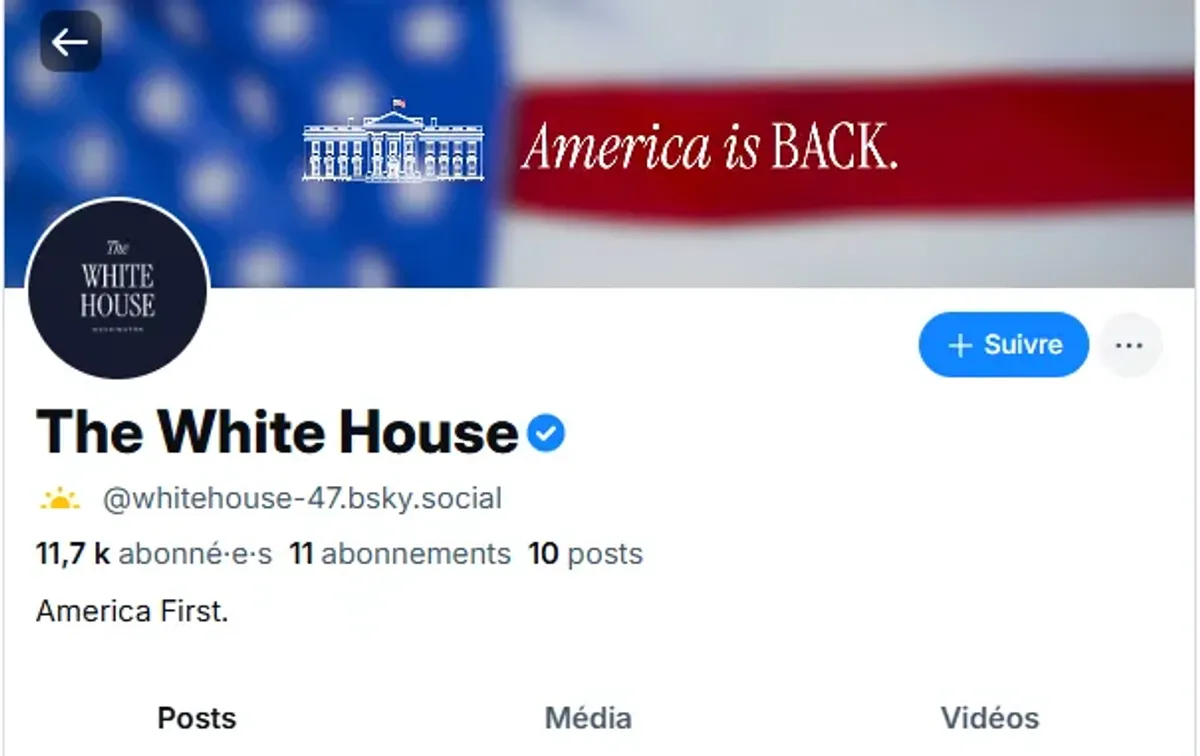Switch to the Posts tab
Screen dimensions: 1200x756
[x=197, y=718]
